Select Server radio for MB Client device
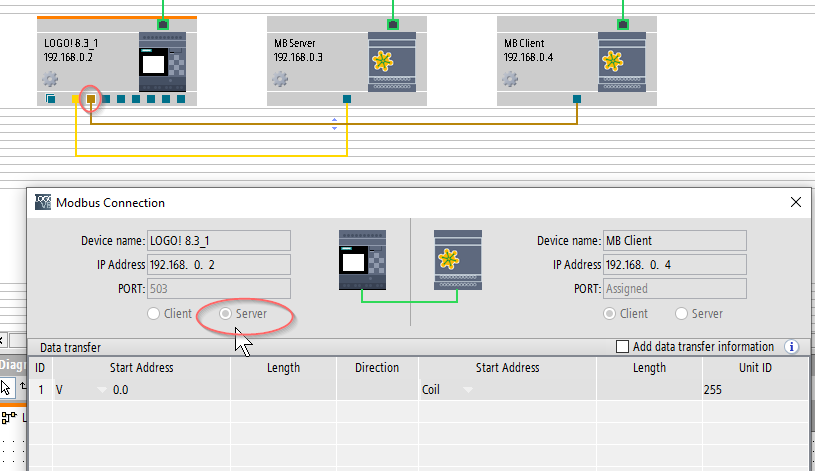Viewport: 815px width, 471px height. pos(681,313)
